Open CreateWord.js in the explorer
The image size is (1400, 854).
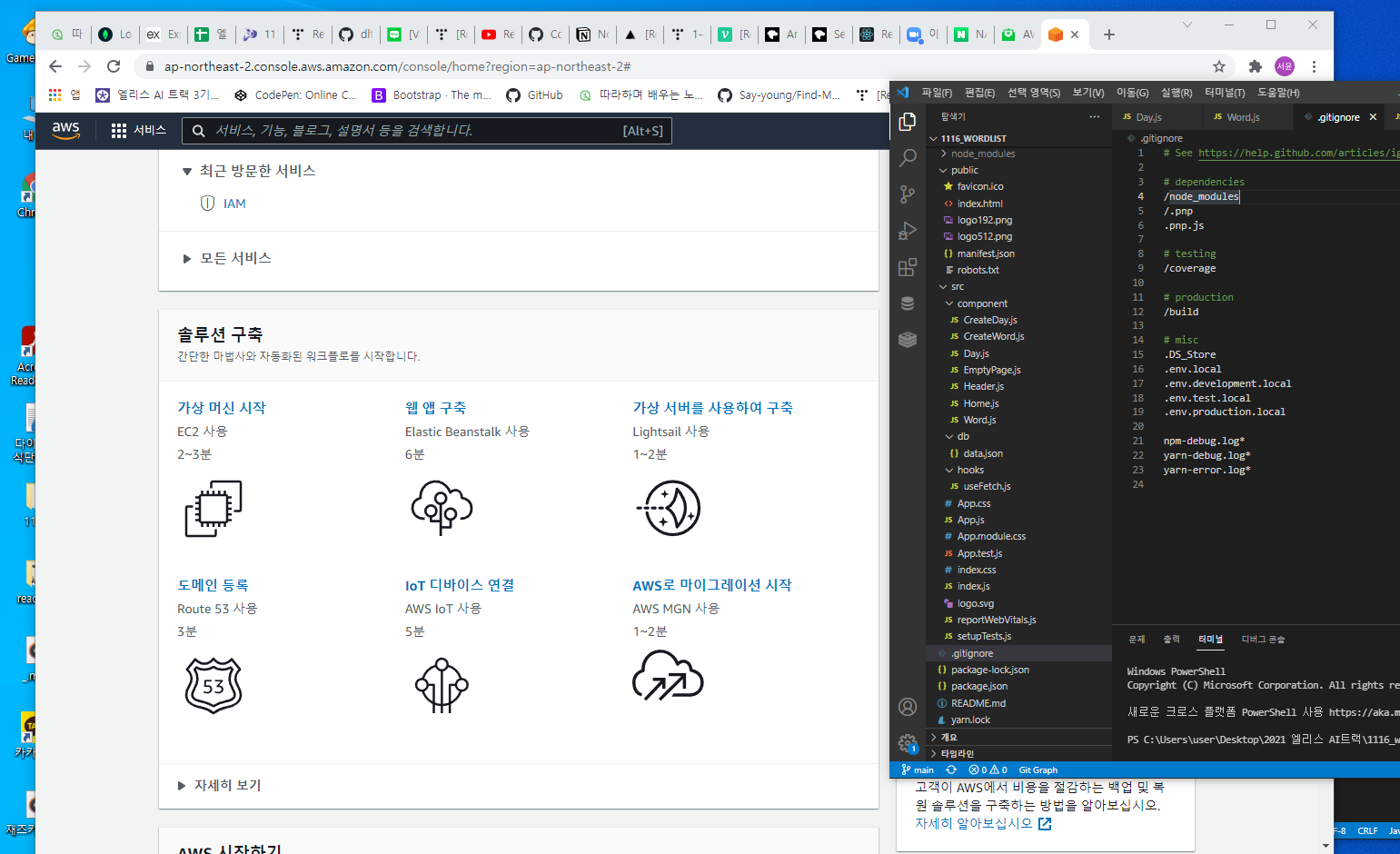[x=993, y=336]
